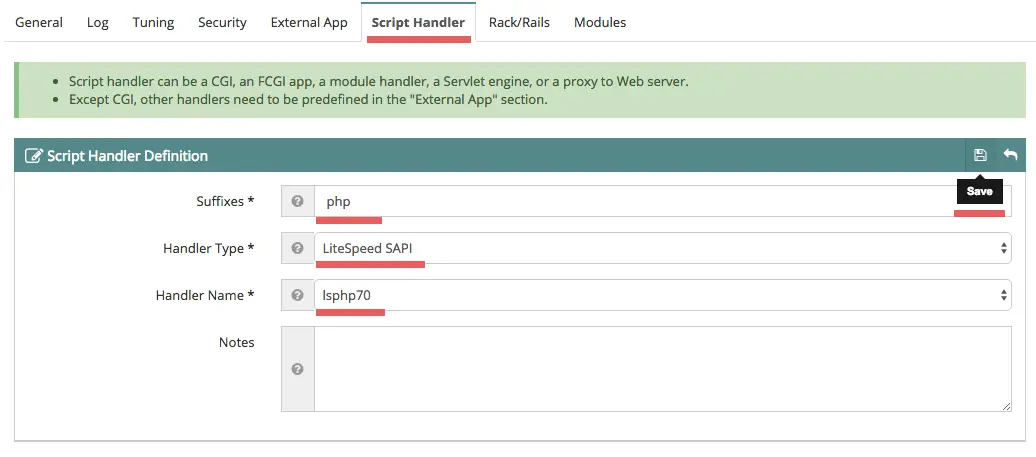
Task: Click the help icon beside Handler Name
Action: (297, 295)
